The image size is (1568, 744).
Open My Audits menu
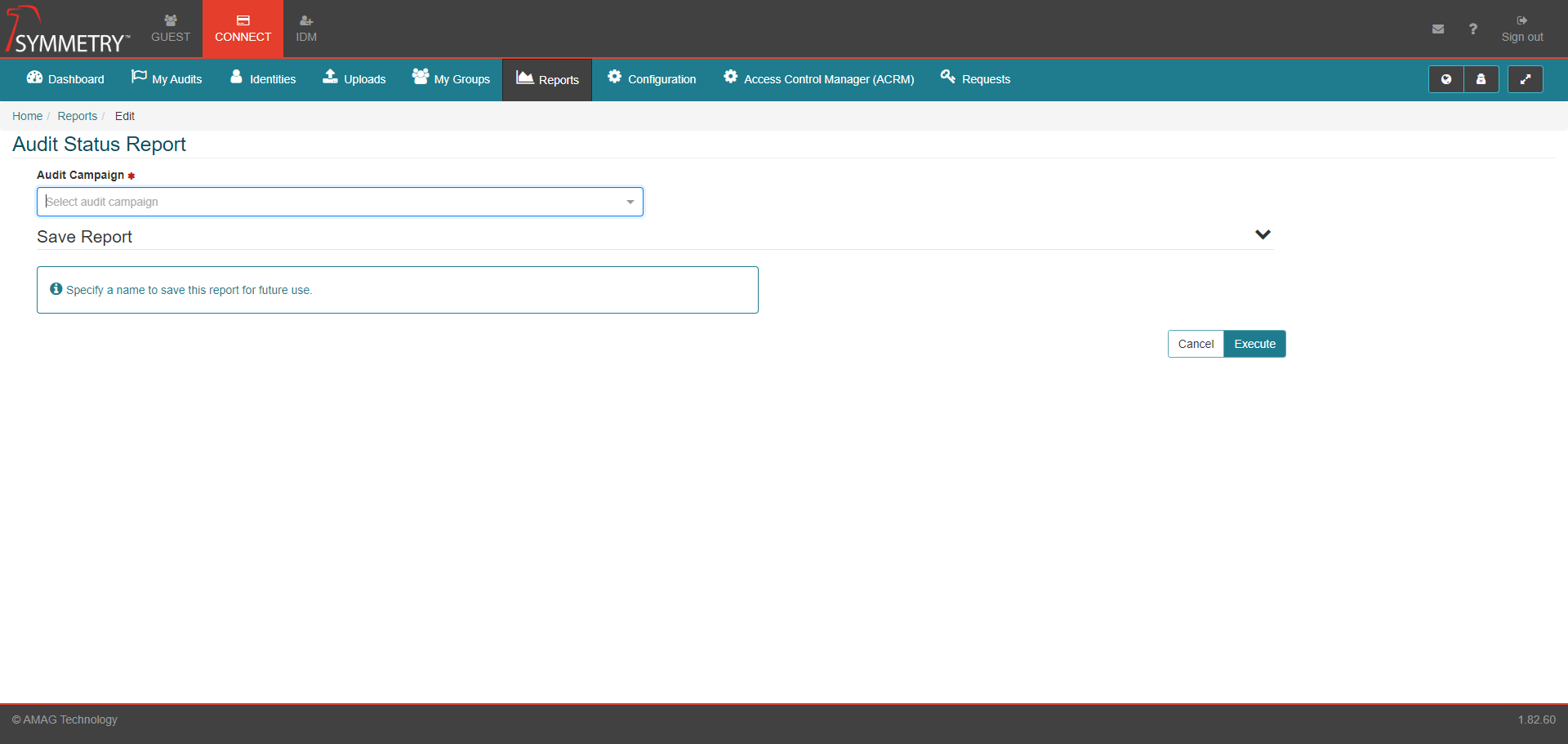167,79
